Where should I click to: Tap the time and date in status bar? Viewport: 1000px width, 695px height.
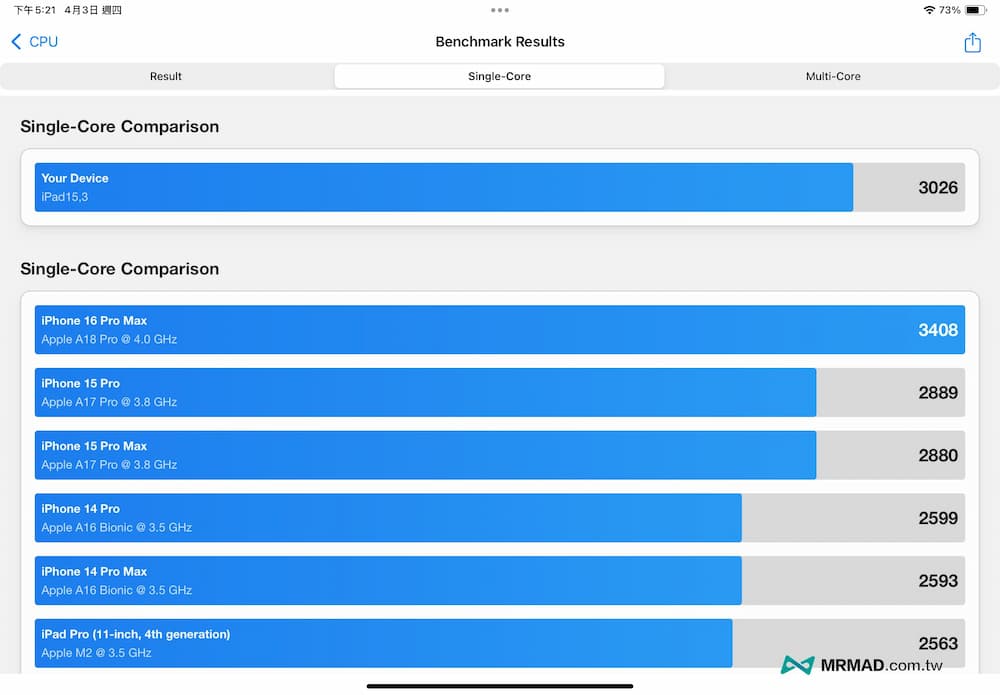67,10
